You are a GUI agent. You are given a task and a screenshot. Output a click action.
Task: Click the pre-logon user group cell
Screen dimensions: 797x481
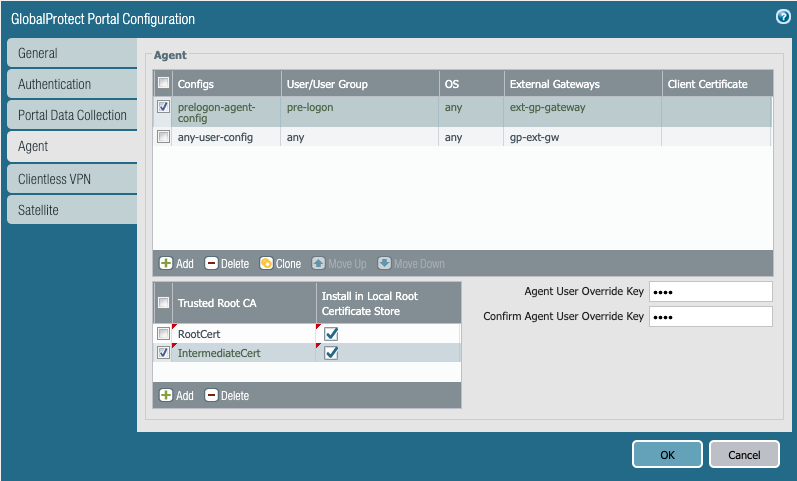310,107
